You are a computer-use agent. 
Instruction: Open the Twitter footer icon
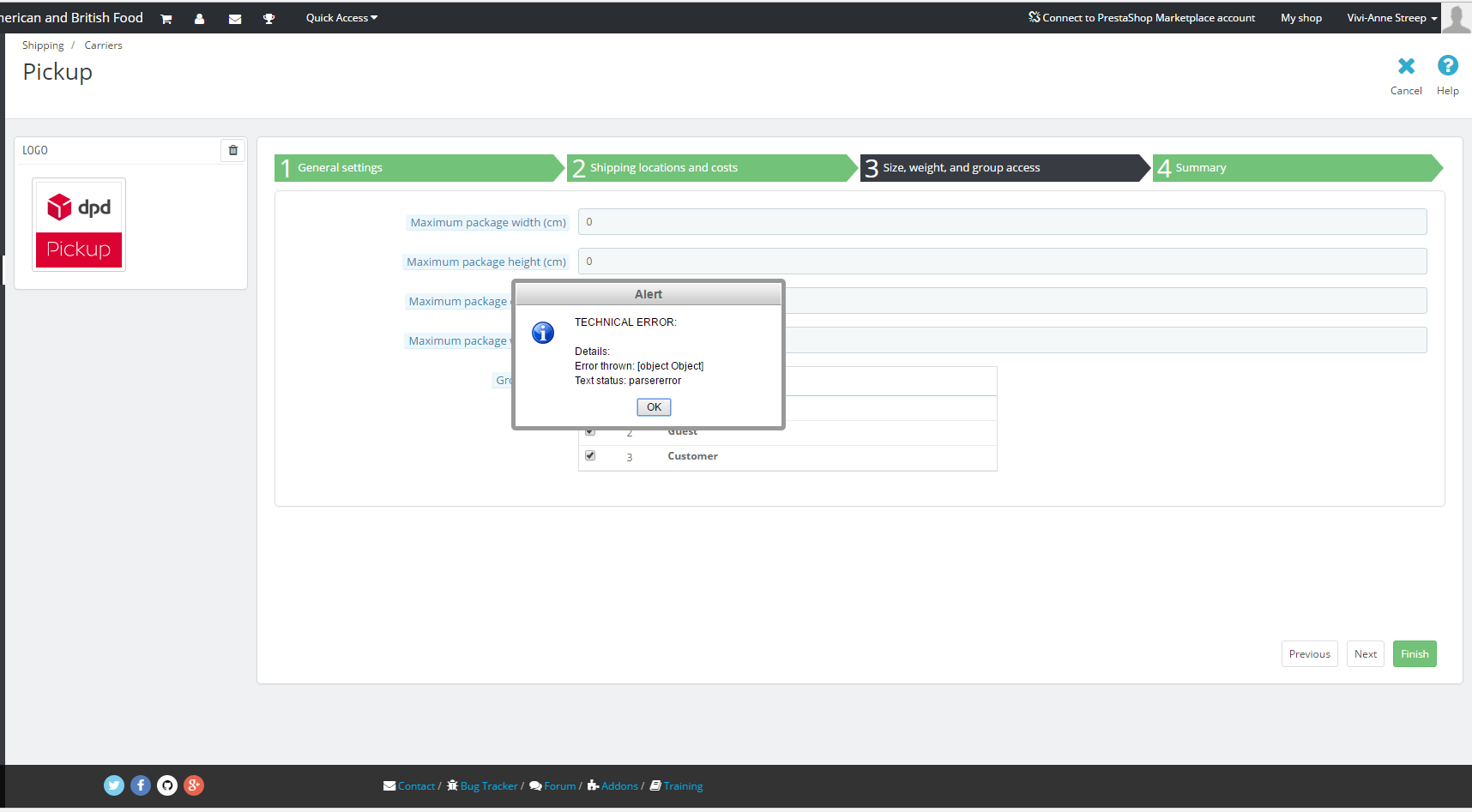tap(114, 785)
